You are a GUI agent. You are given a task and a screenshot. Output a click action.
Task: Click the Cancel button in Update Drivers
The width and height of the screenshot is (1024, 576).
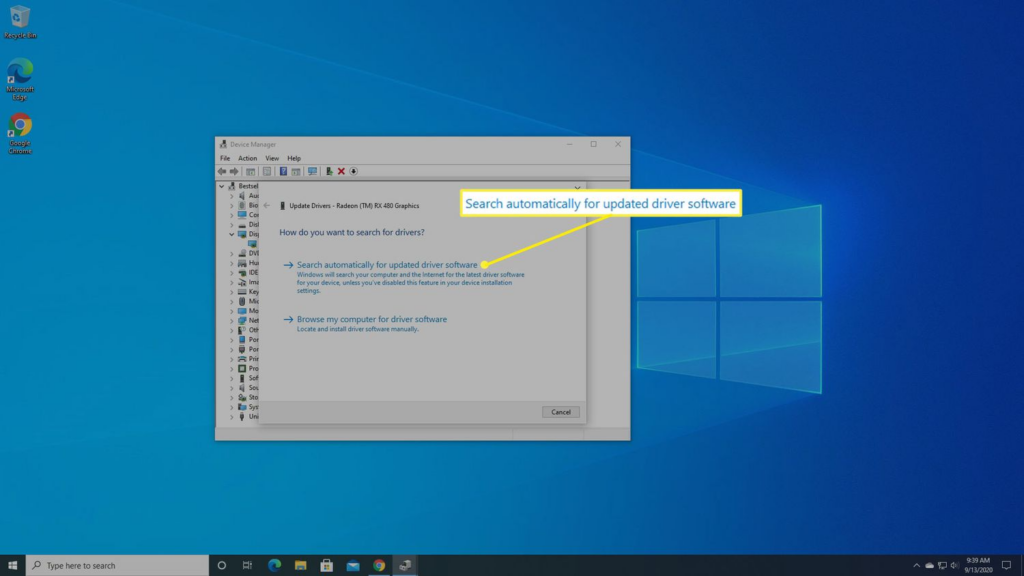click(560, 412)
